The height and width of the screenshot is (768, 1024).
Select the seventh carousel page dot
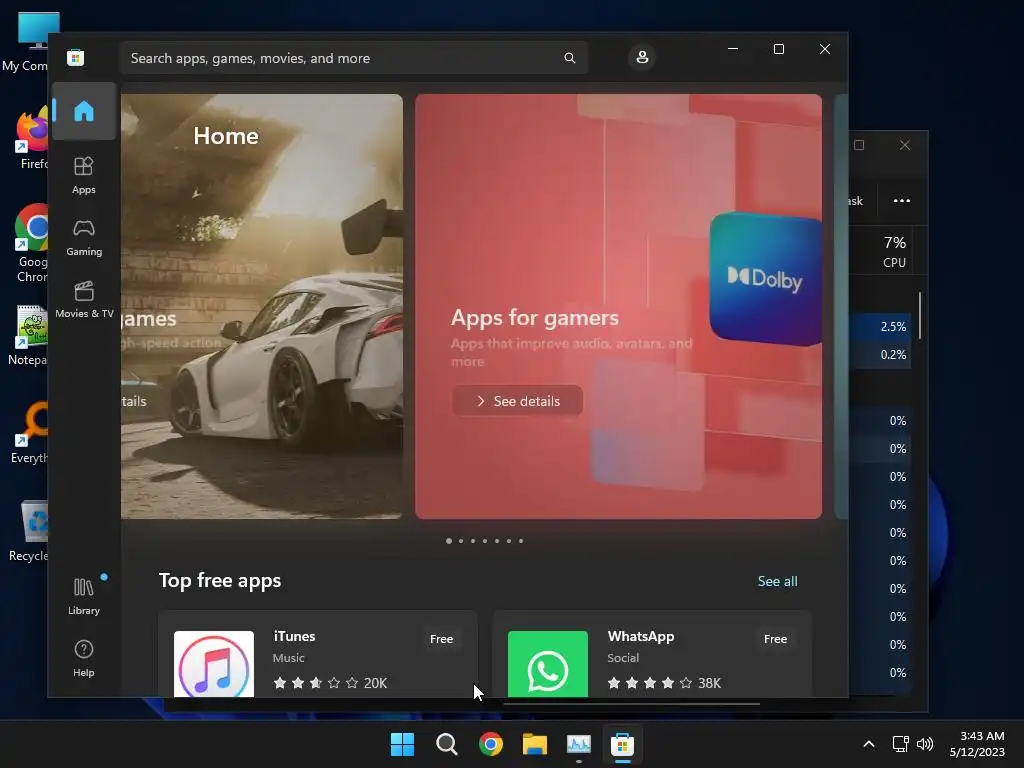point(520,541)
